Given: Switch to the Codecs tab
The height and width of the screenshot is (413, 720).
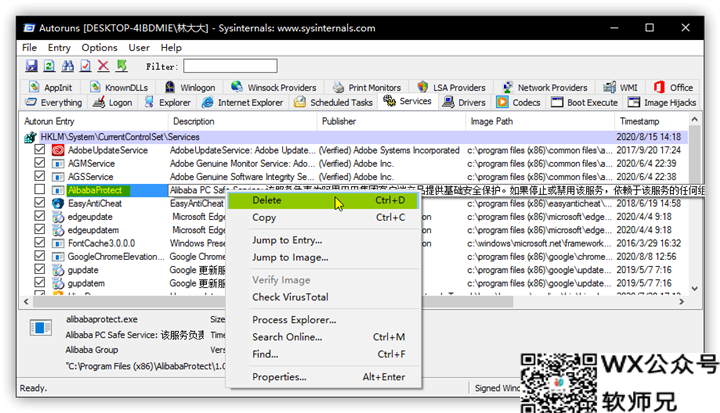Looking at the screenshot, I should 519,102.
